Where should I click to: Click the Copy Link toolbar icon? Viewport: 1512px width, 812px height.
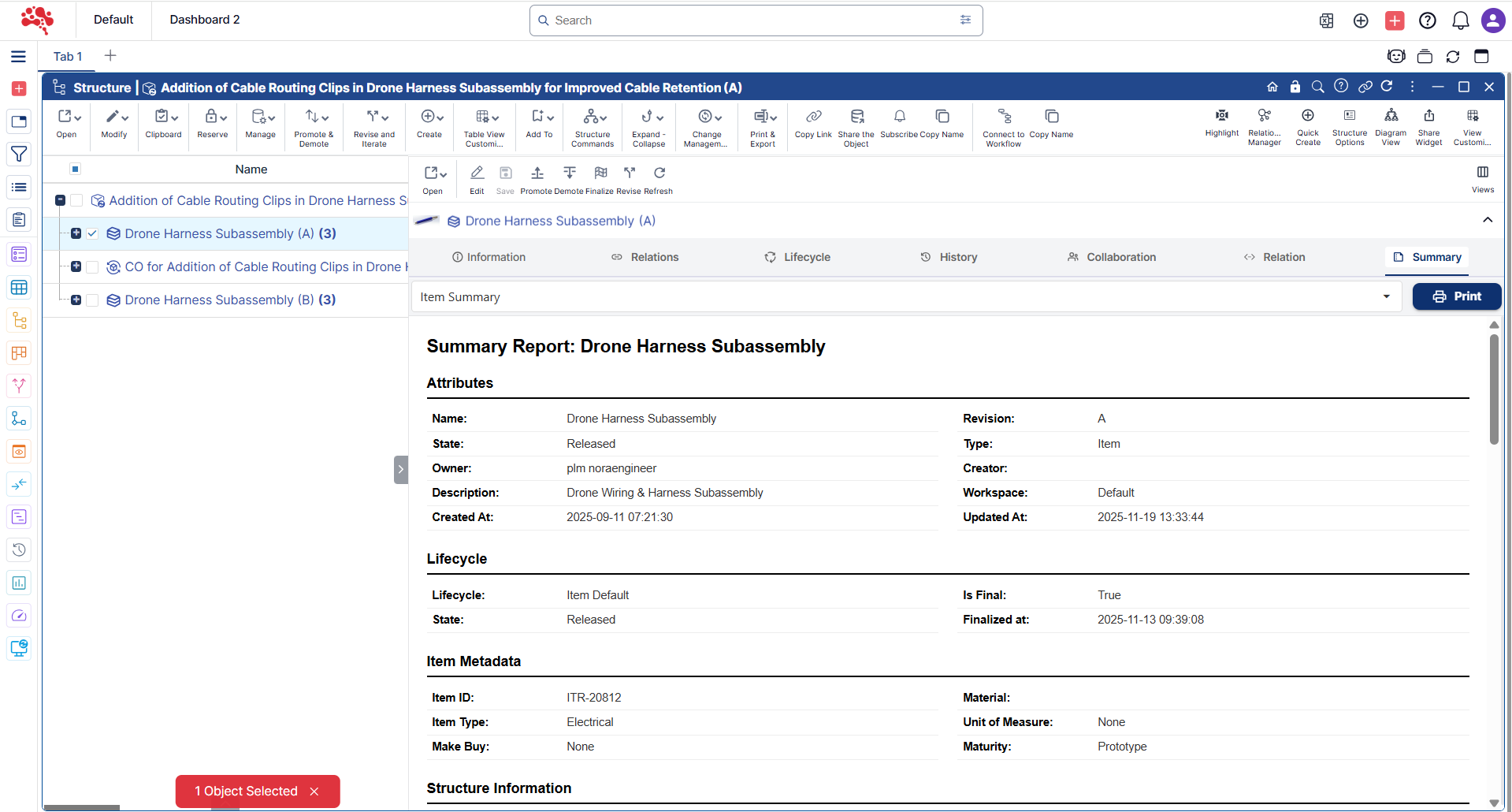tap(813, 117)
